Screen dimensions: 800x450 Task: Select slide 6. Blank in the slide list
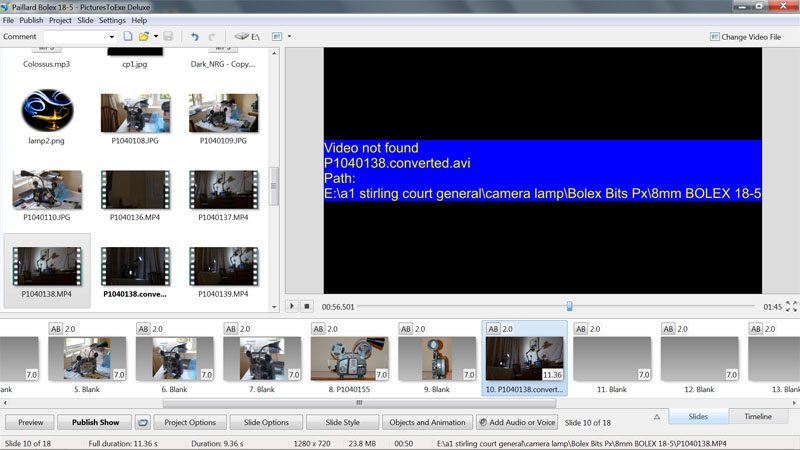(x=174, y=359)
